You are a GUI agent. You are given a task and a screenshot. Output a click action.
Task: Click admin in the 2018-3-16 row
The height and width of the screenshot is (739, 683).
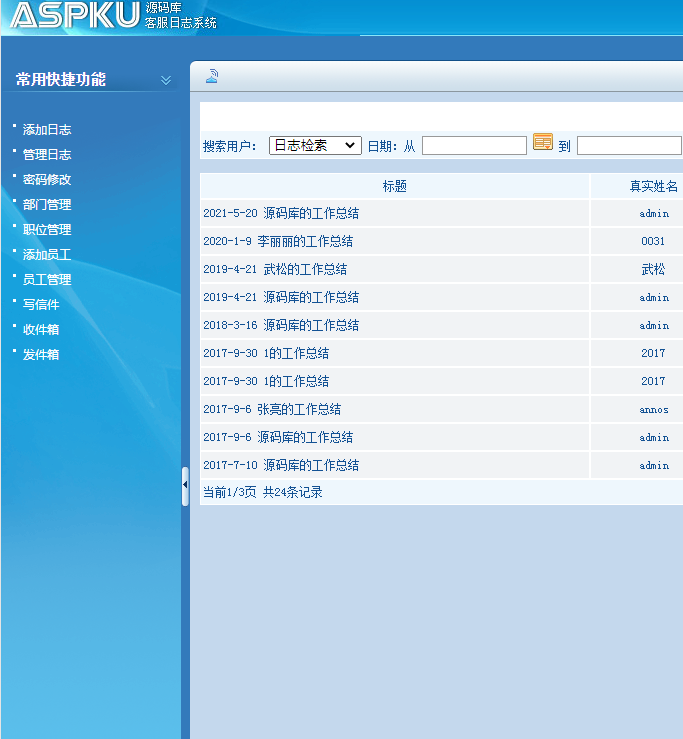coord(654,326)
